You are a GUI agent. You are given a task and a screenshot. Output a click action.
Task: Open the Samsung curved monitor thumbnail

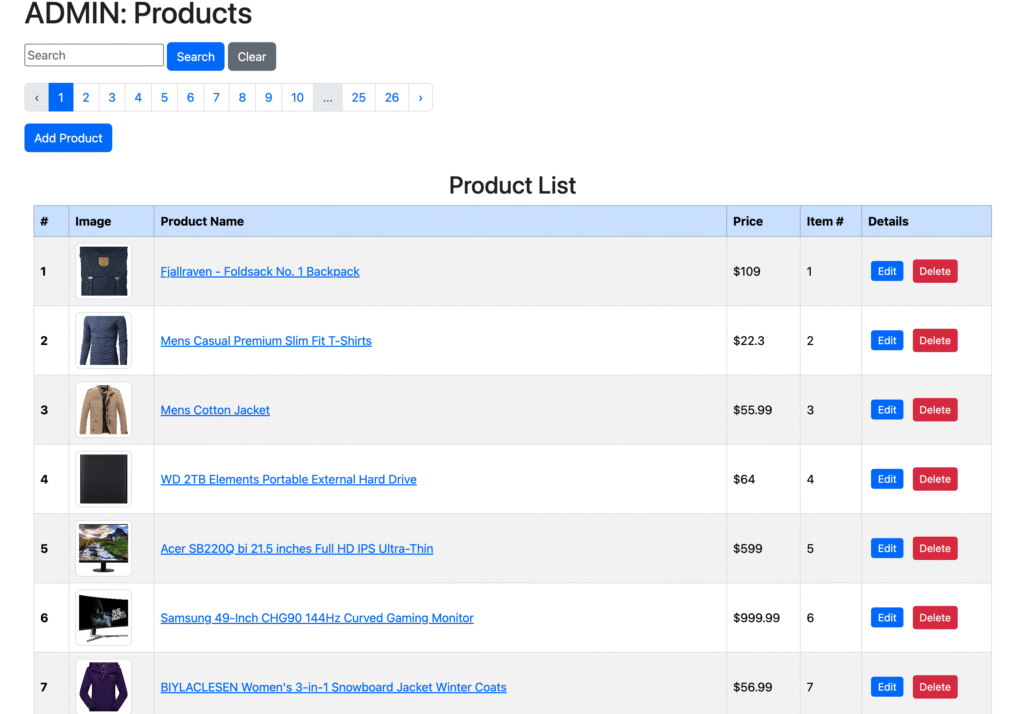tap(103, 618)
